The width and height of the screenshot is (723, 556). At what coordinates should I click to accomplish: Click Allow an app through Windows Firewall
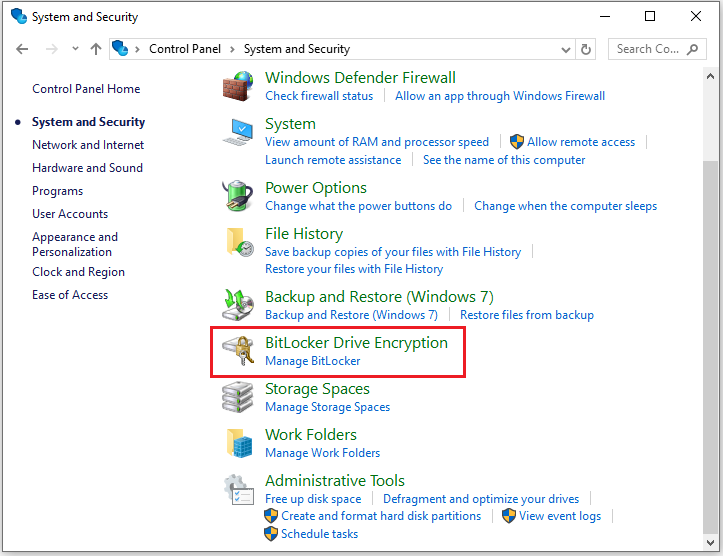click(x=500, y=96)
